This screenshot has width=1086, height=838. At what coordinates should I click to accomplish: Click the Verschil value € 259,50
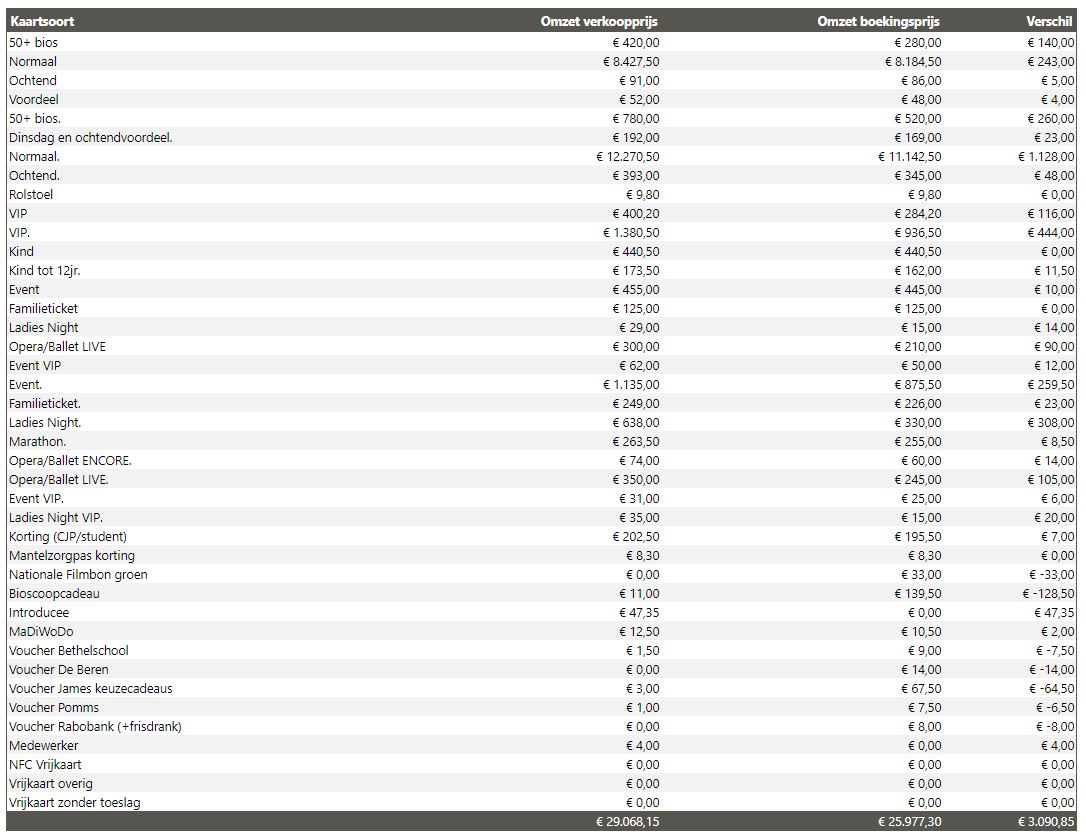click(x=1051, y=384)
